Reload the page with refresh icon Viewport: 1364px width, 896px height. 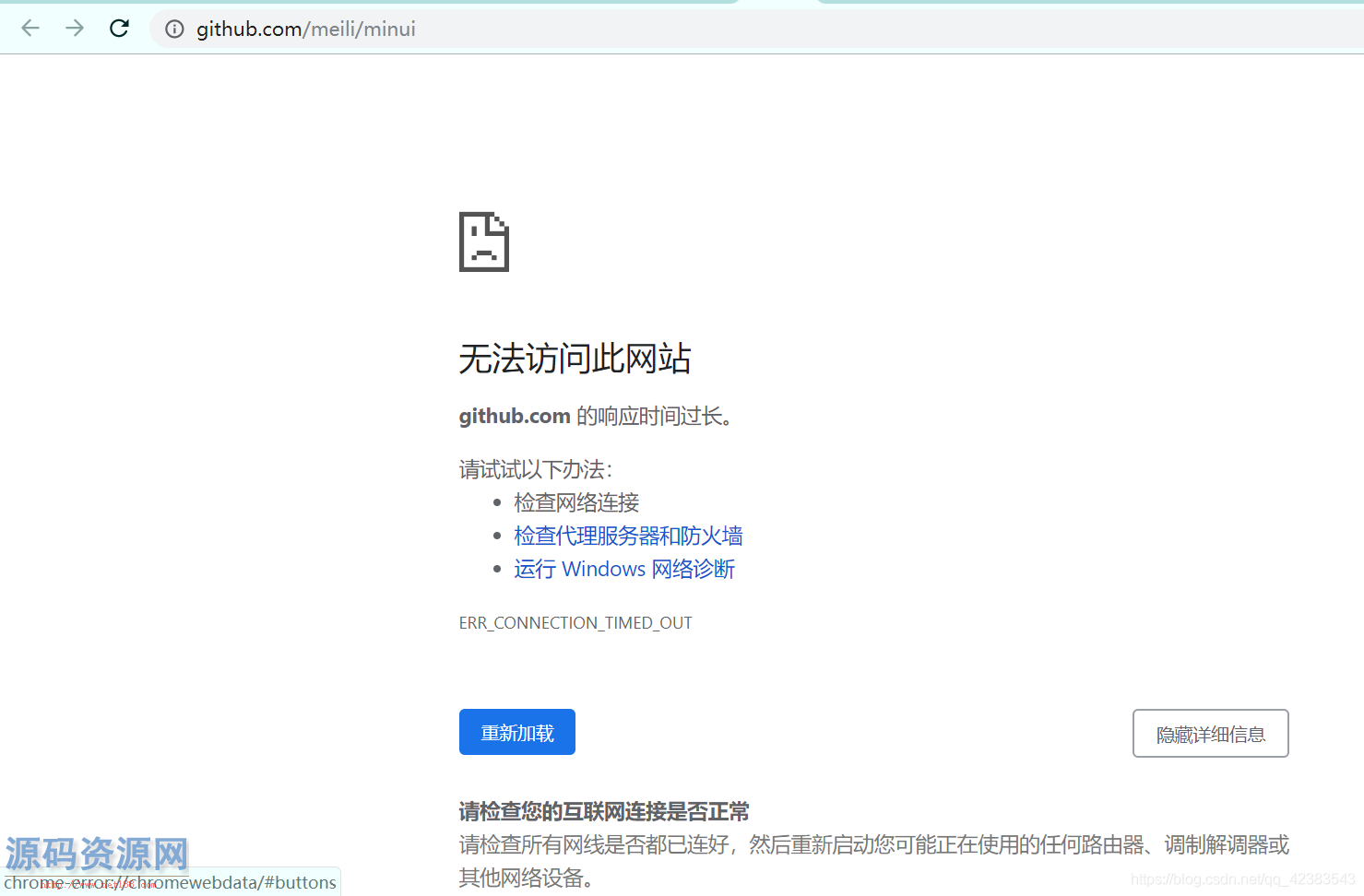click(119, 29)
